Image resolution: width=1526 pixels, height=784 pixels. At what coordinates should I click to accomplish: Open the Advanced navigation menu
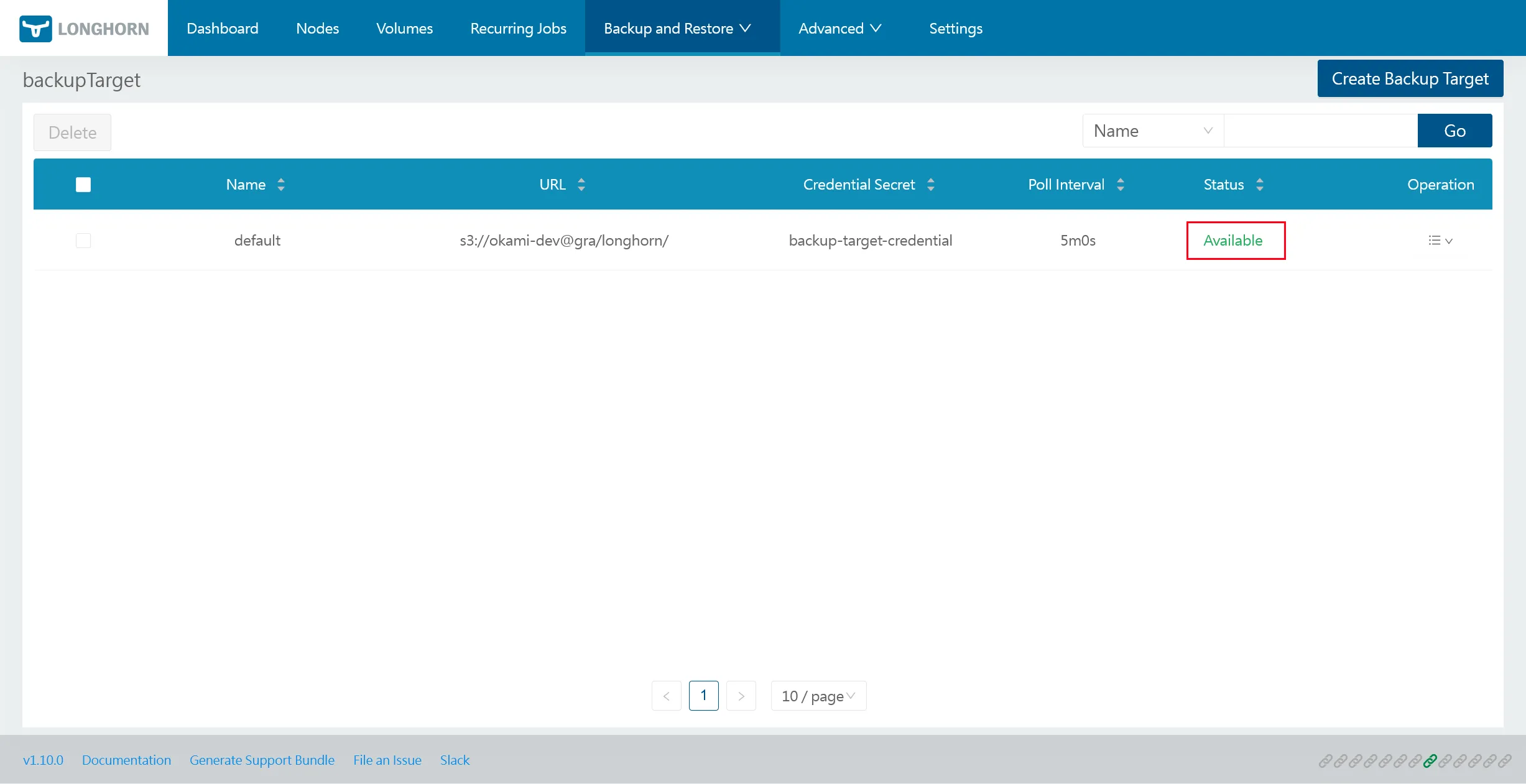[839, 29]
